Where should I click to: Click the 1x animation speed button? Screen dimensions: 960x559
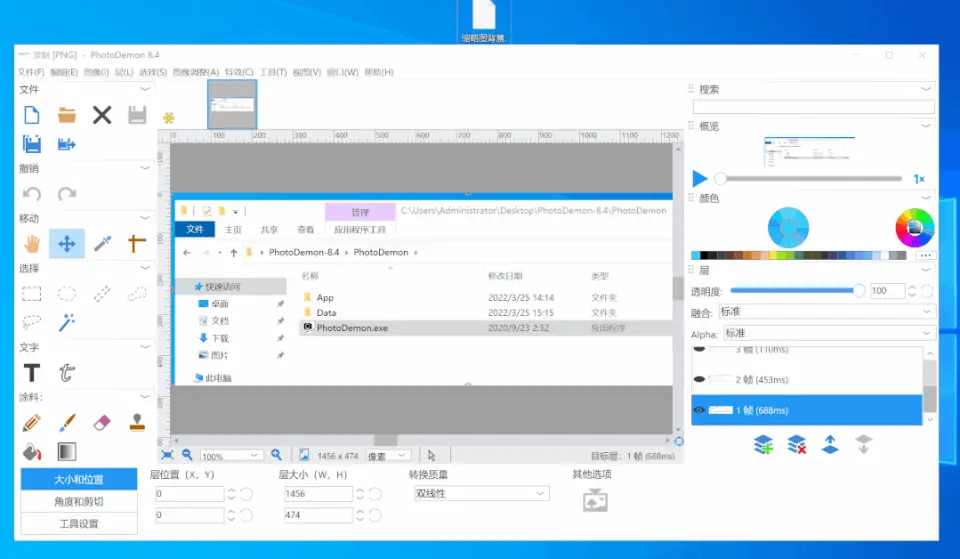point(919,179)
